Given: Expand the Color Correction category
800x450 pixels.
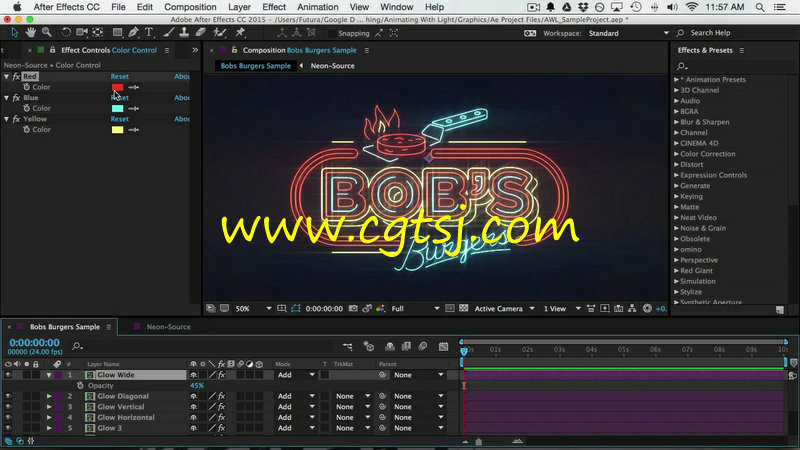Looking at the screenshot, I should 677,154.
